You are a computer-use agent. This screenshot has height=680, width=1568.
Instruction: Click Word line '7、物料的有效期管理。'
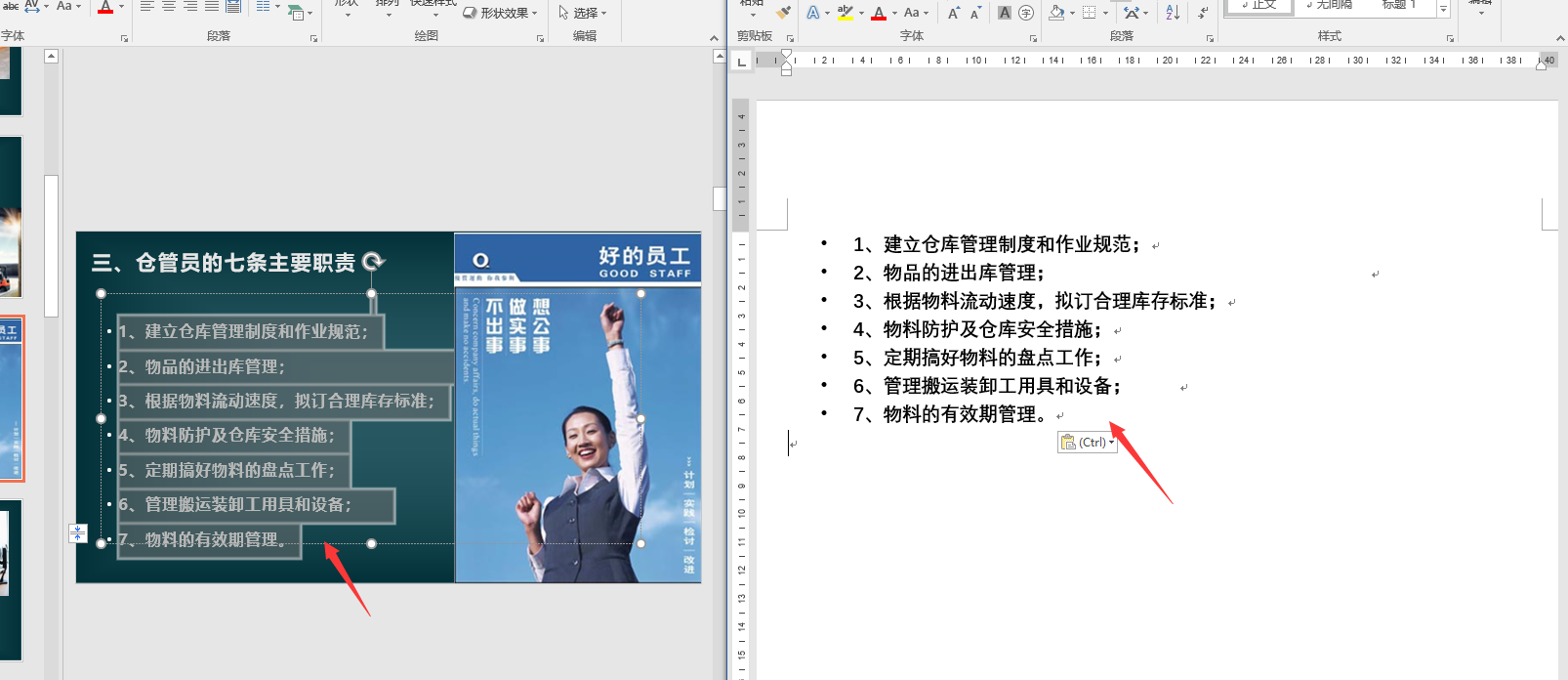(x=953, y=414)
